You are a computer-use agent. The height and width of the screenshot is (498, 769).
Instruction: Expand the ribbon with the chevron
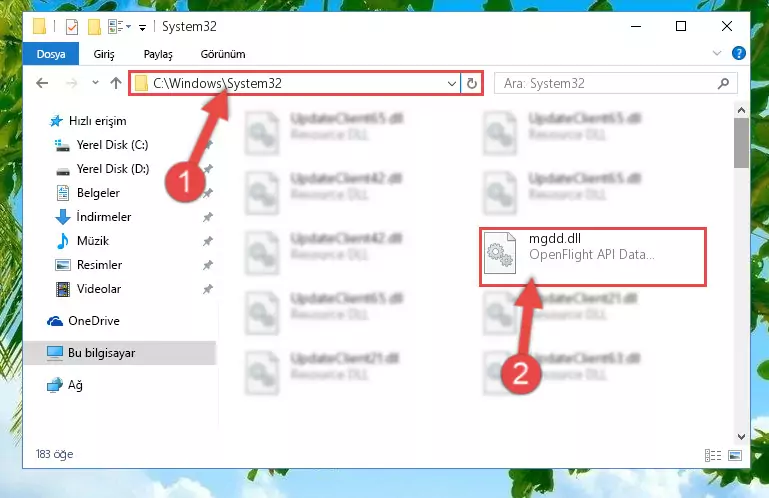click(x=717, y=53)
